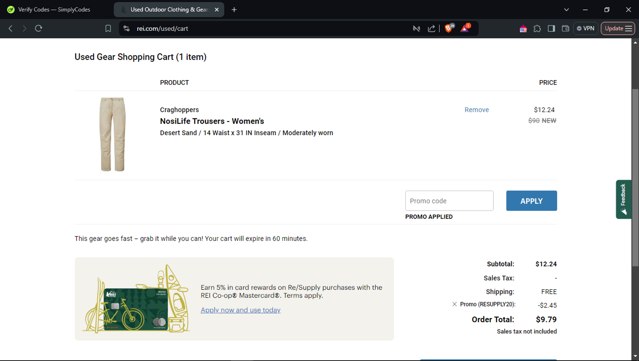Open Brave Rewards triangle icon

[465, 28]
